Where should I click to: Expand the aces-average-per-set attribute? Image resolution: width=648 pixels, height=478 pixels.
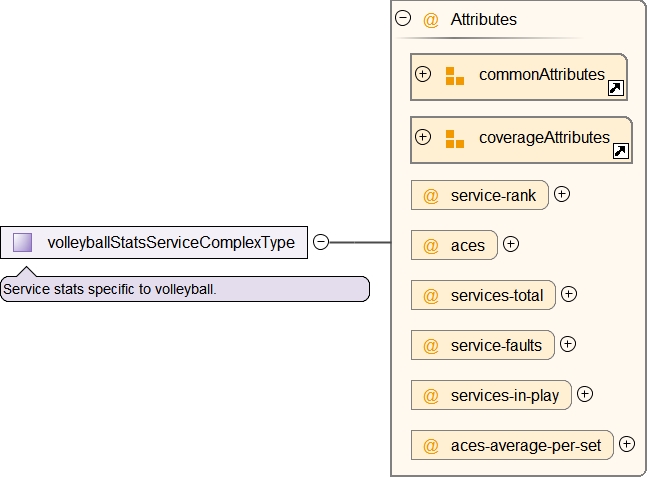(x=627, y=444)
